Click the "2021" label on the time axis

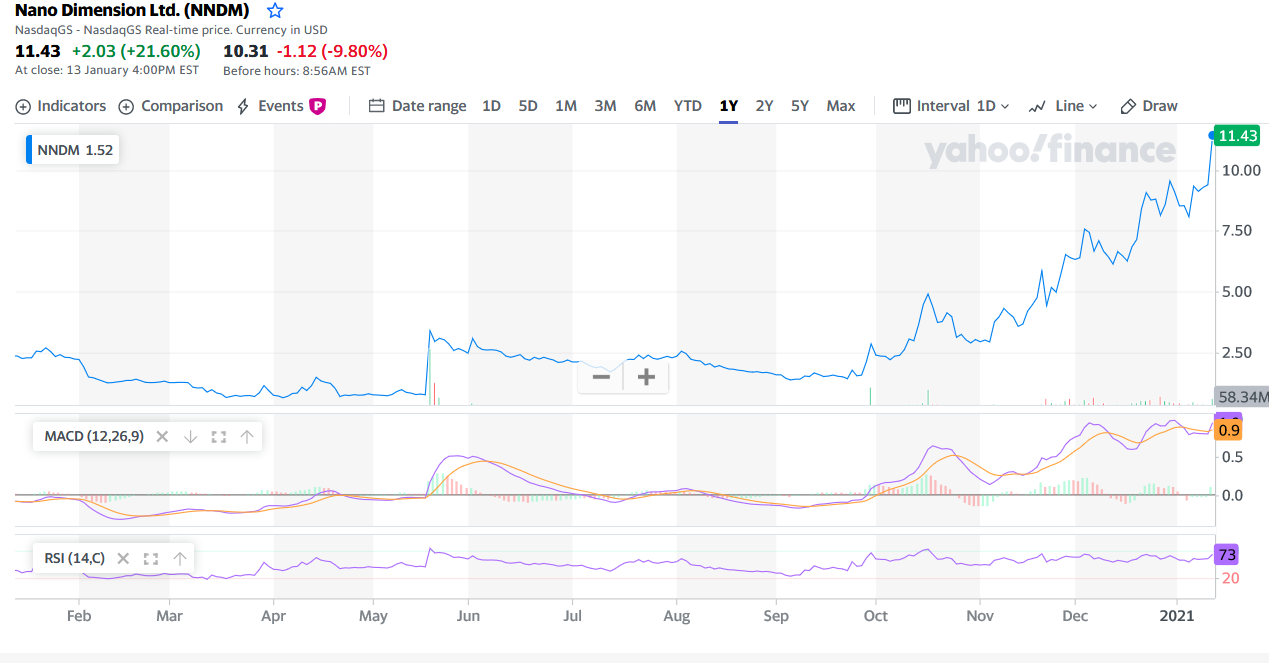tap(1178, 616)
